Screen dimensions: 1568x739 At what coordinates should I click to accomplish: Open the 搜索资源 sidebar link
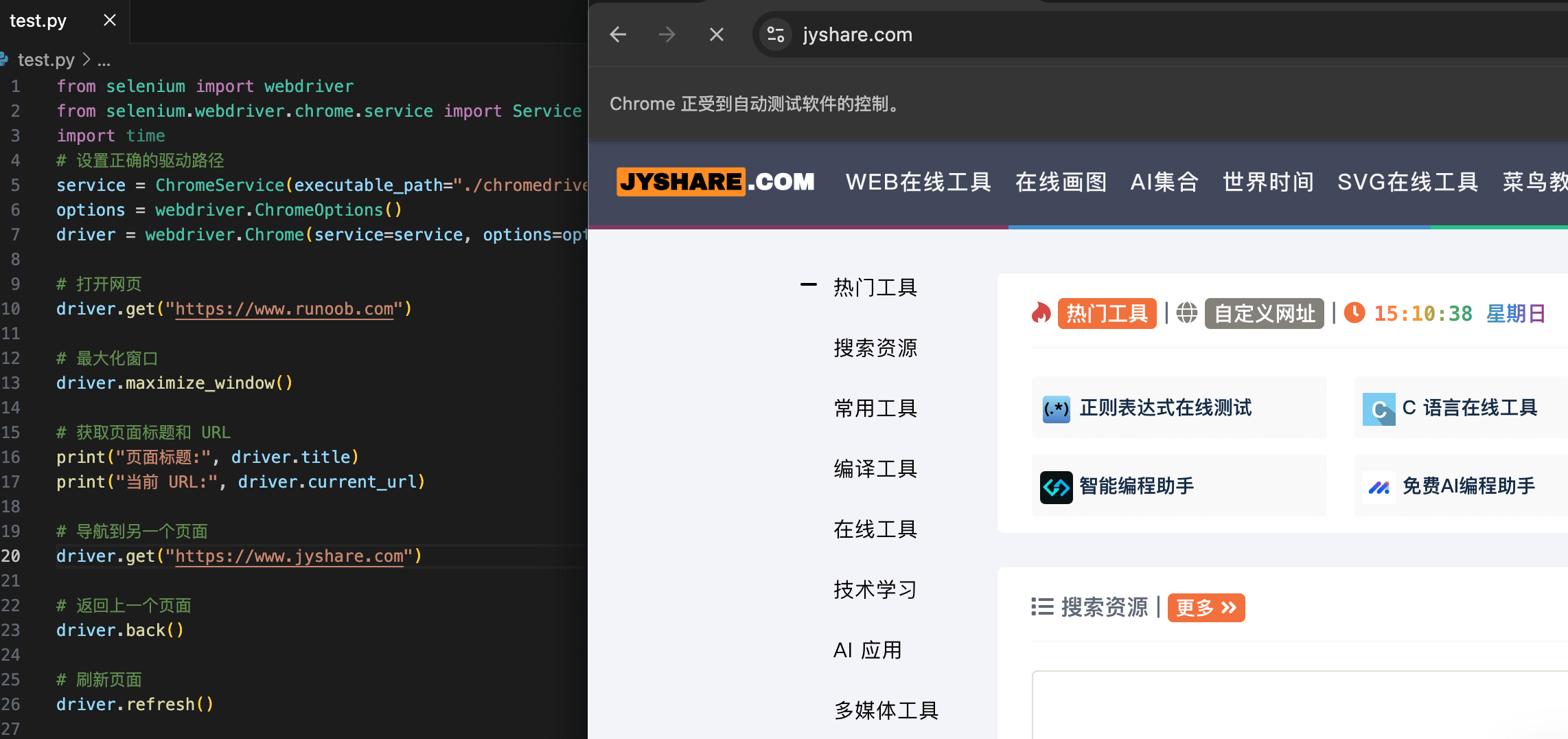point(875,348)
